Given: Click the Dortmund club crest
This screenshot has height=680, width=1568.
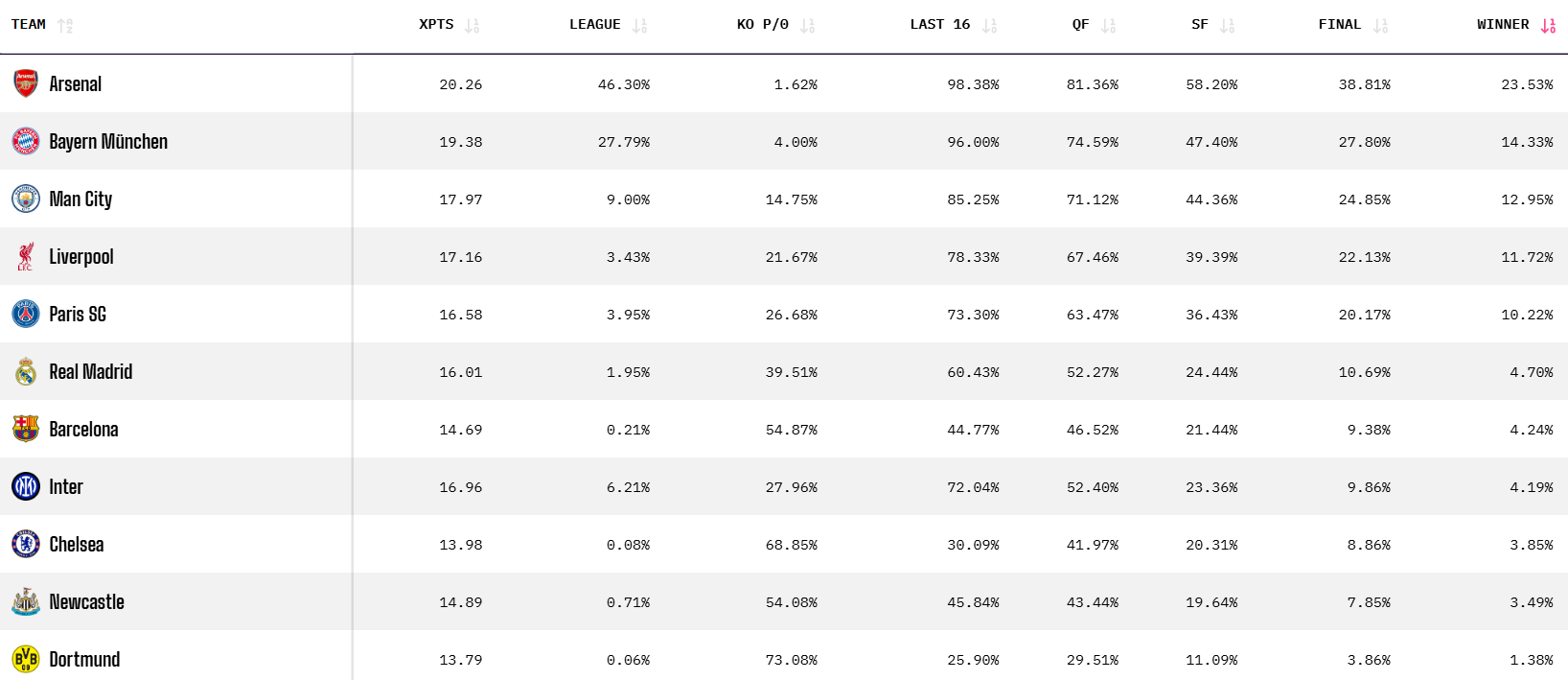Looking at the screenshot, I should pos(26,659).
